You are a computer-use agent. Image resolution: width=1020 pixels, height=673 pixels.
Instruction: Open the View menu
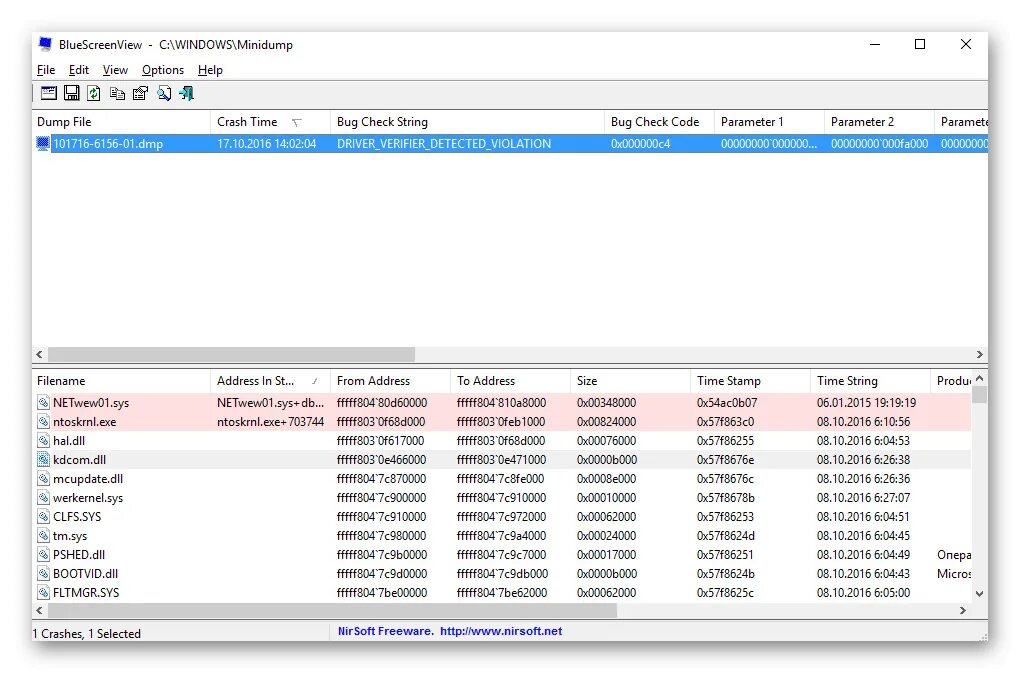[115, 70]
